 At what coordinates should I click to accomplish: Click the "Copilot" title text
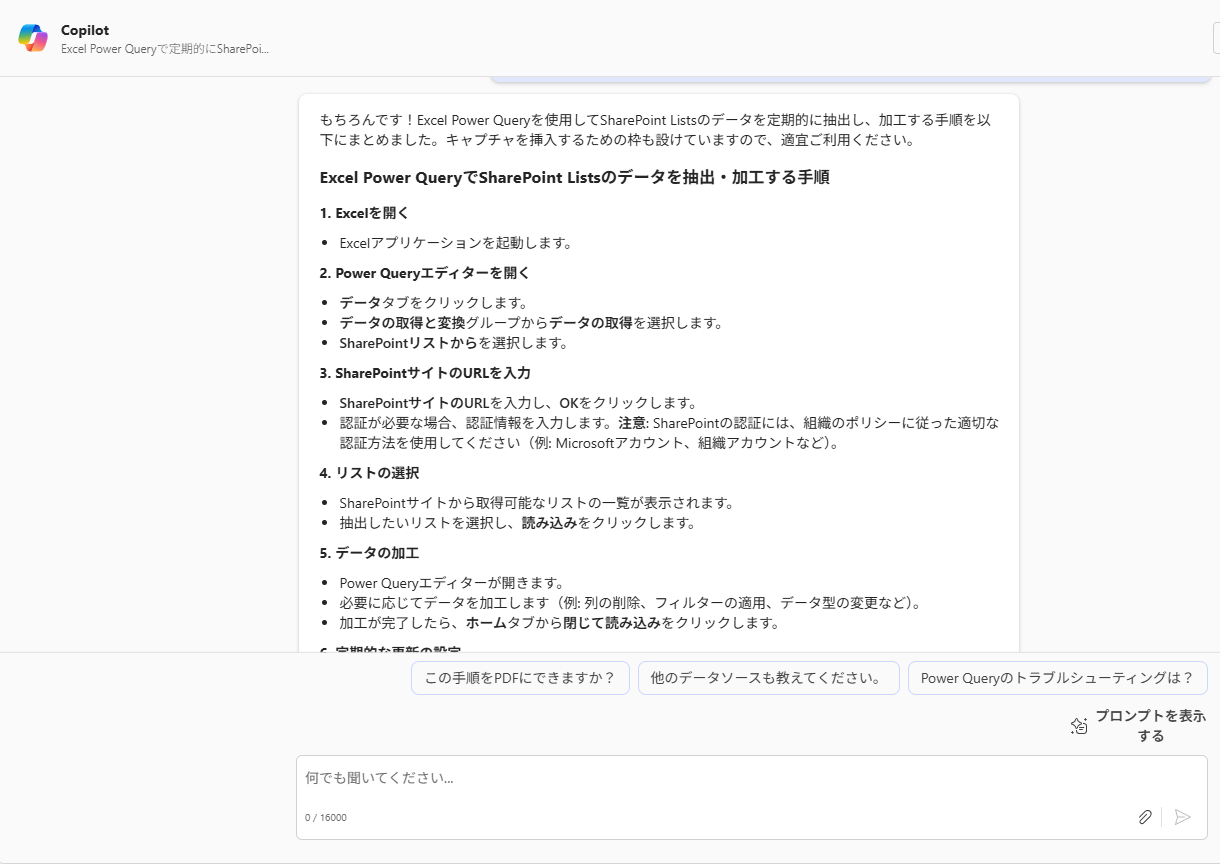(85, 30)
